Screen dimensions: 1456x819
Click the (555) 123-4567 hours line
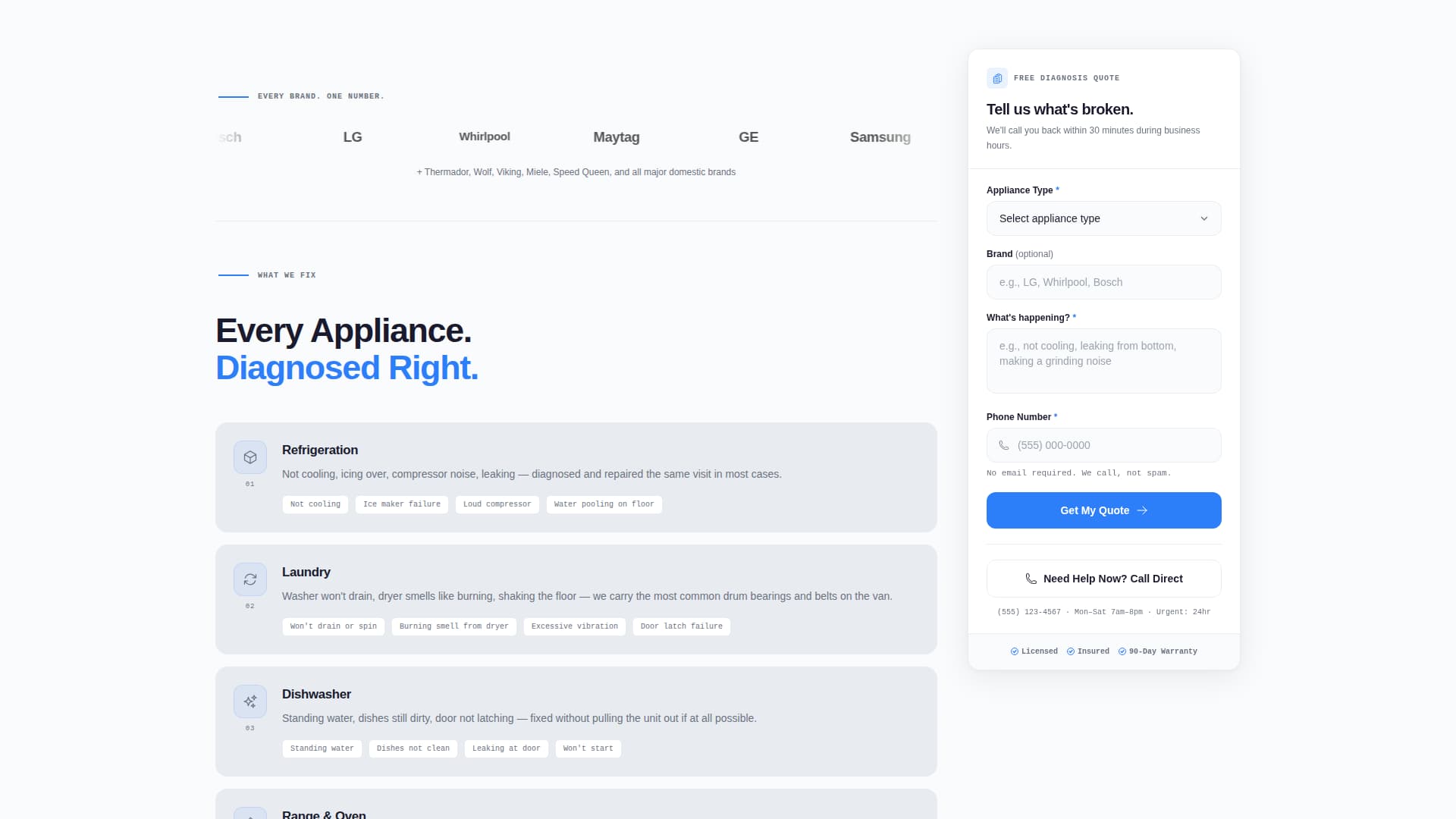1104,612
